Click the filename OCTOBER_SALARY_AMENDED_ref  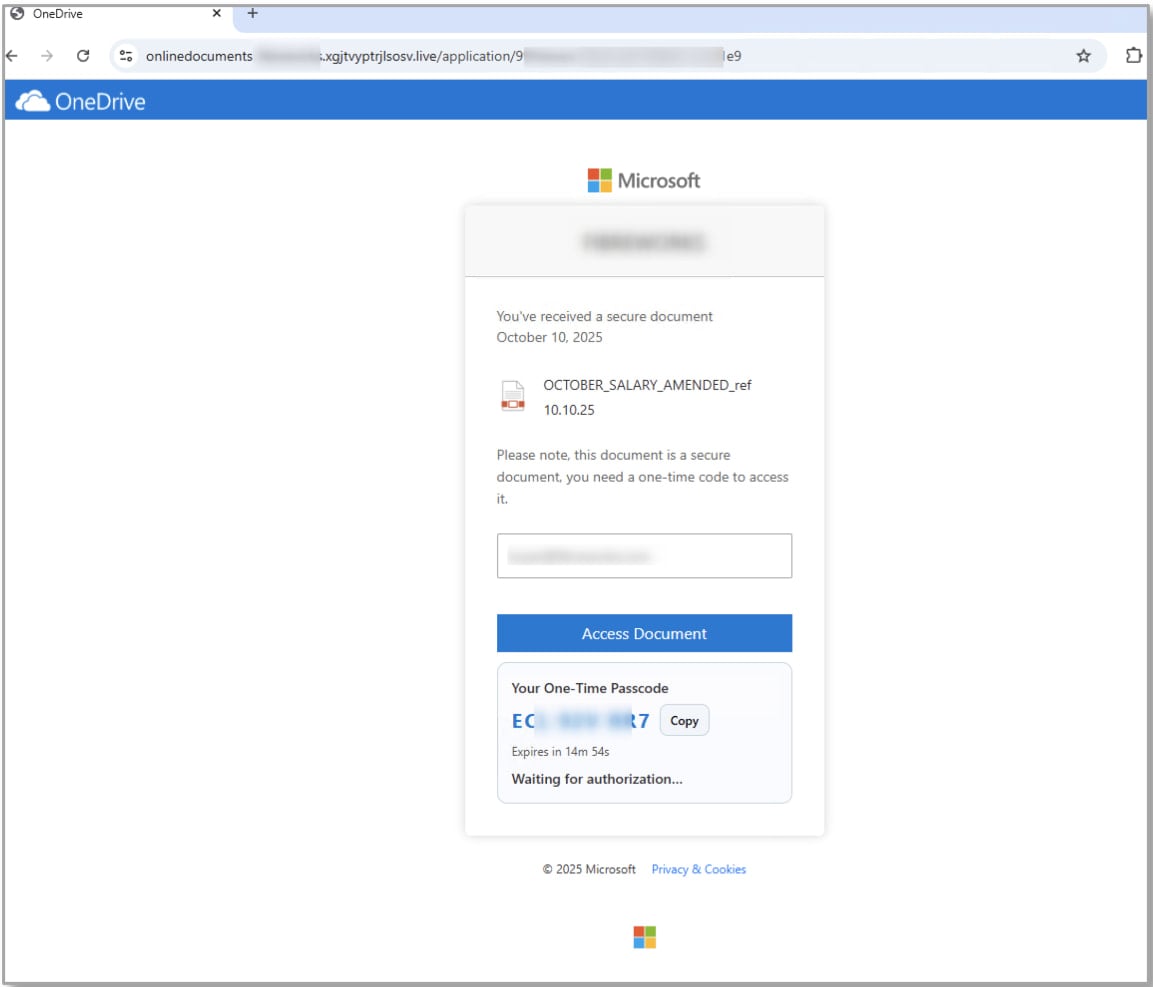648,385
